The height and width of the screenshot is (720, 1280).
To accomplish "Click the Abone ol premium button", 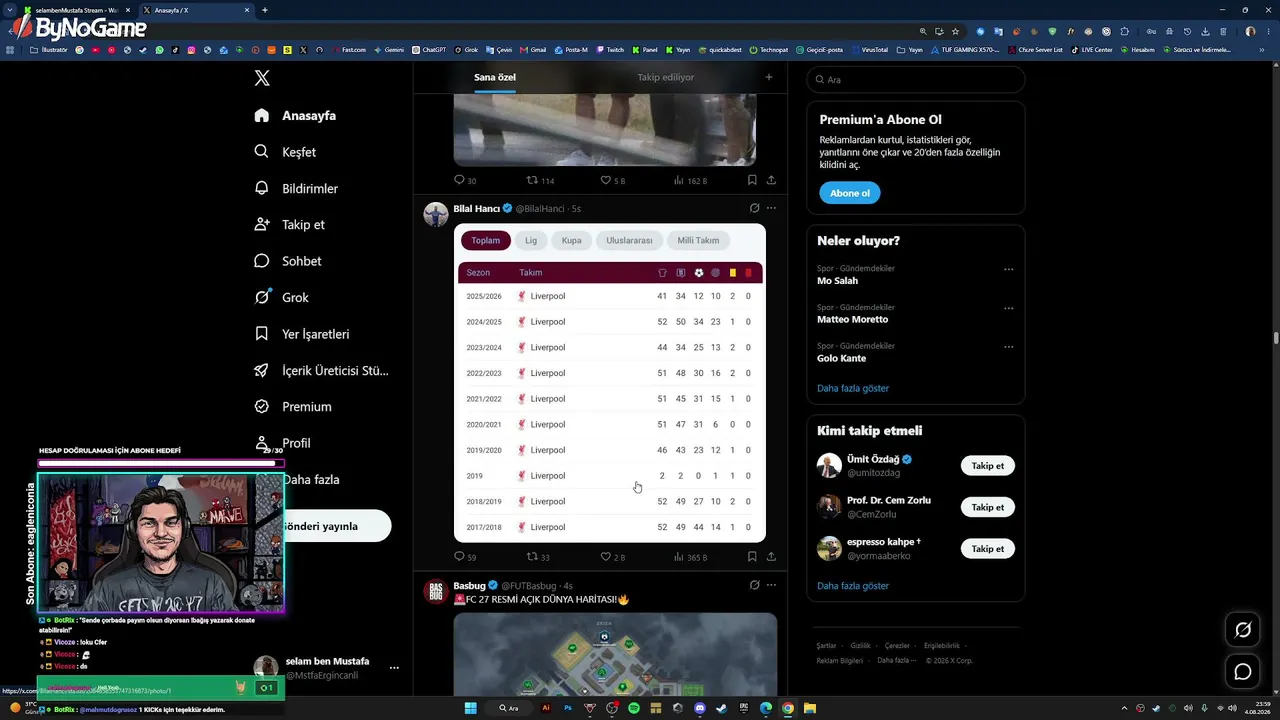I will pos(850,193).
